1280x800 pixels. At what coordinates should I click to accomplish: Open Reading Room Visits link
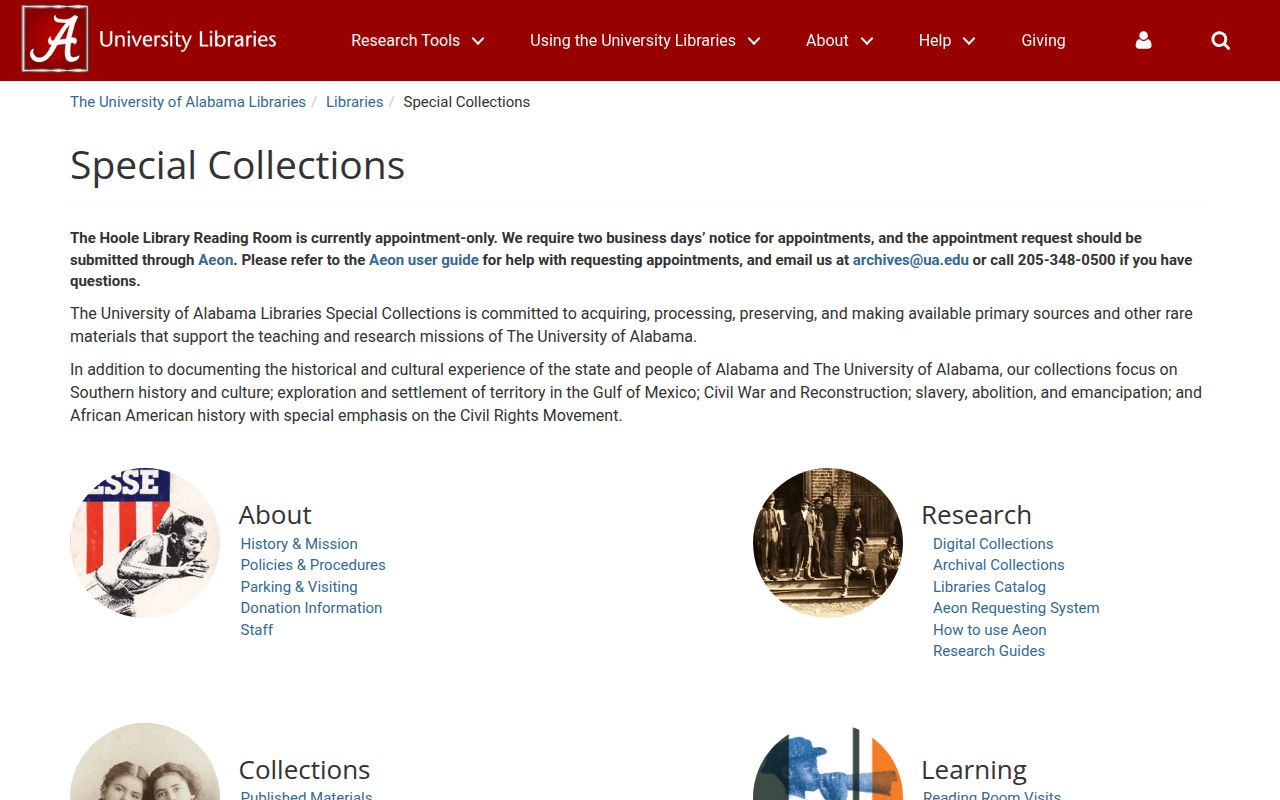[992, 795]
